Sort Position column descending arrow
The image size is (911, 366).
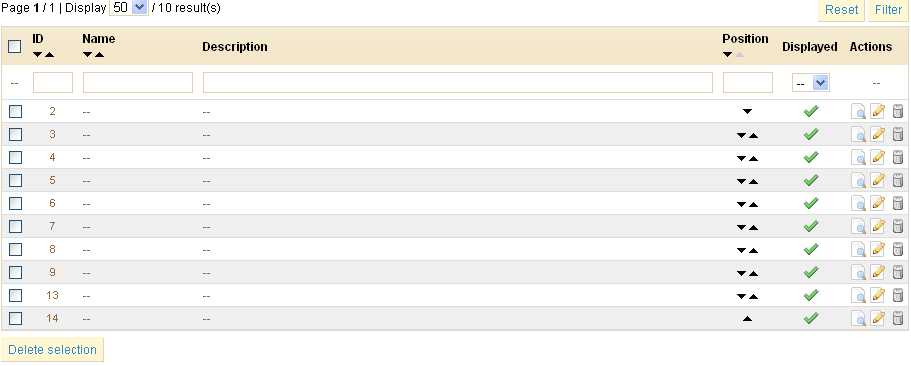727,55
